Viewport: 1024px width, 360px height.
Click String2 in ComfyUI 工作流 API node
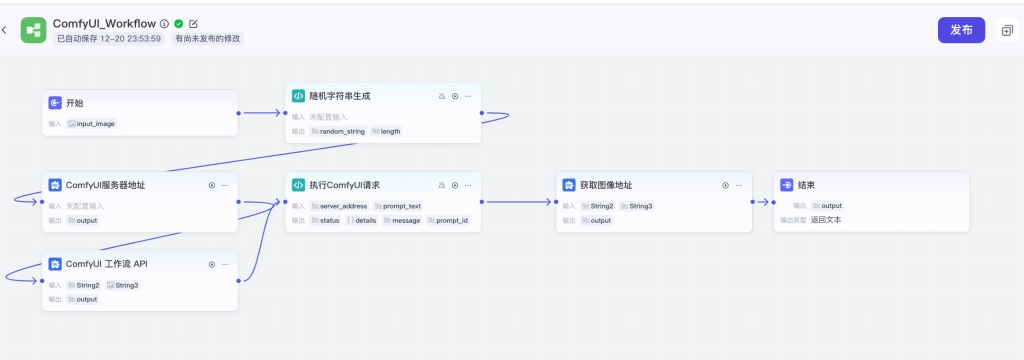tap(84, 285)
